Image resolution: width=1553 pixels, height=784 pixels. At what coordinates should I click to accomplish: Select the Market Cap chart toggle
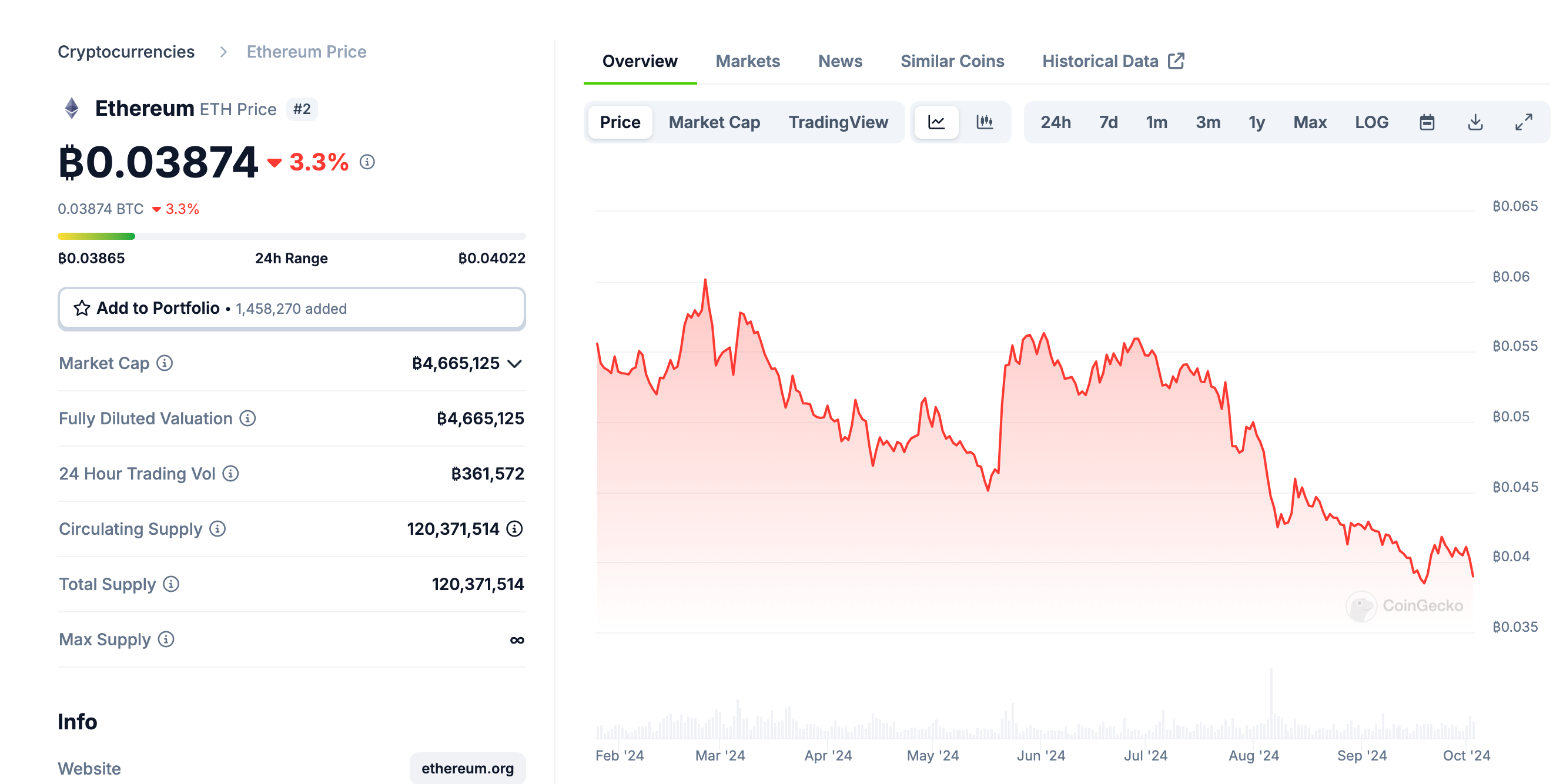click(714, 122)
